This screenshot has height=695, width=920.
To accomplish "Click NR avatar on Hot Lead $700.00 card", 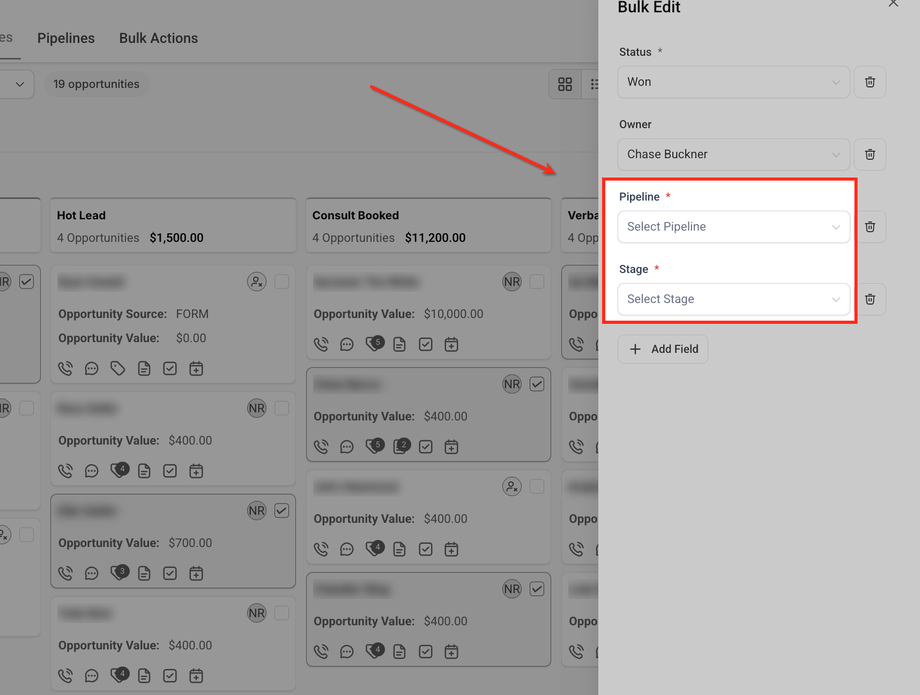I will tap(256, 510).
